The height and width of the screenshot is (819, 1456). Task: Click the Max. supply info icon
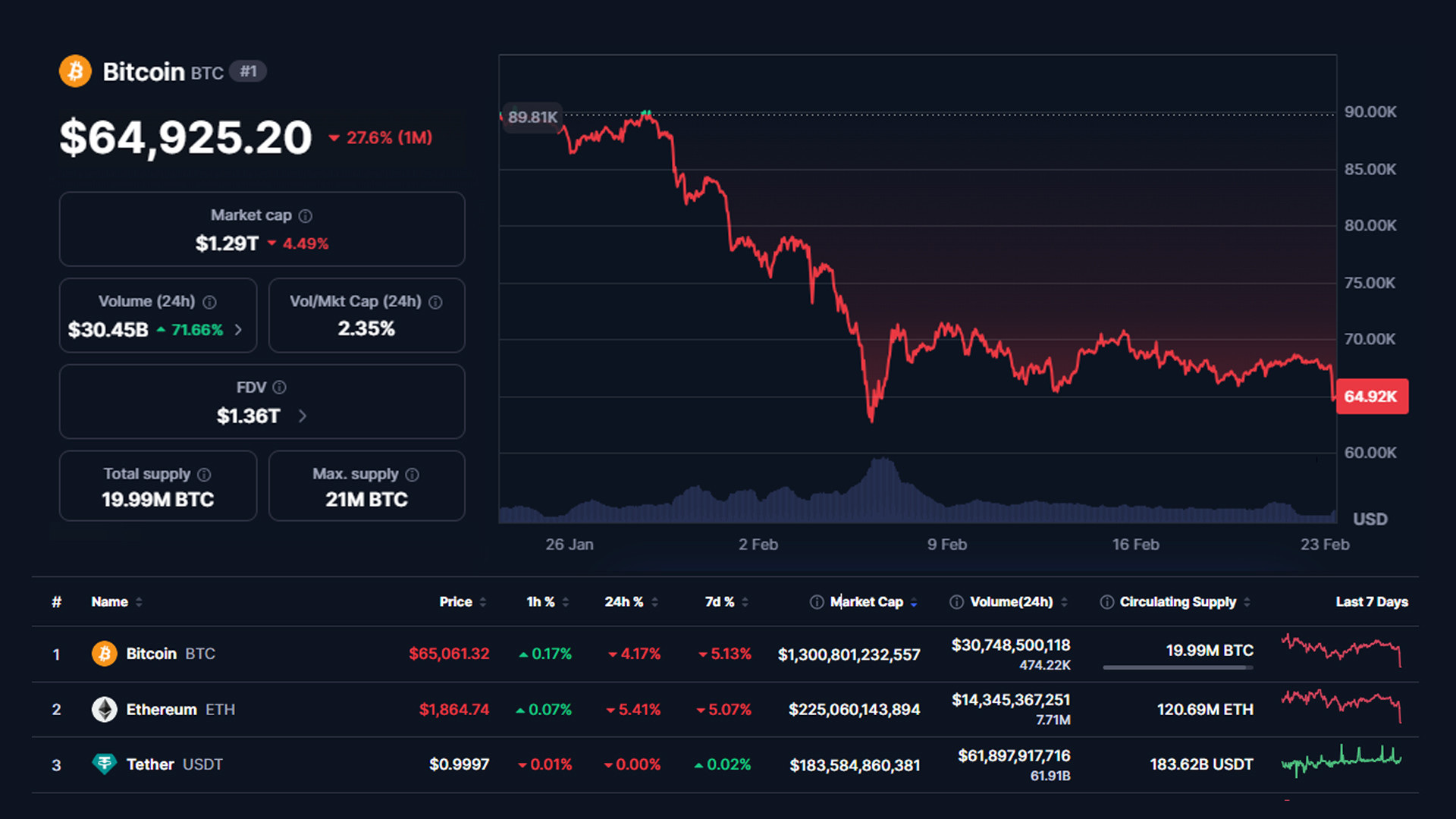click(412, 475)
